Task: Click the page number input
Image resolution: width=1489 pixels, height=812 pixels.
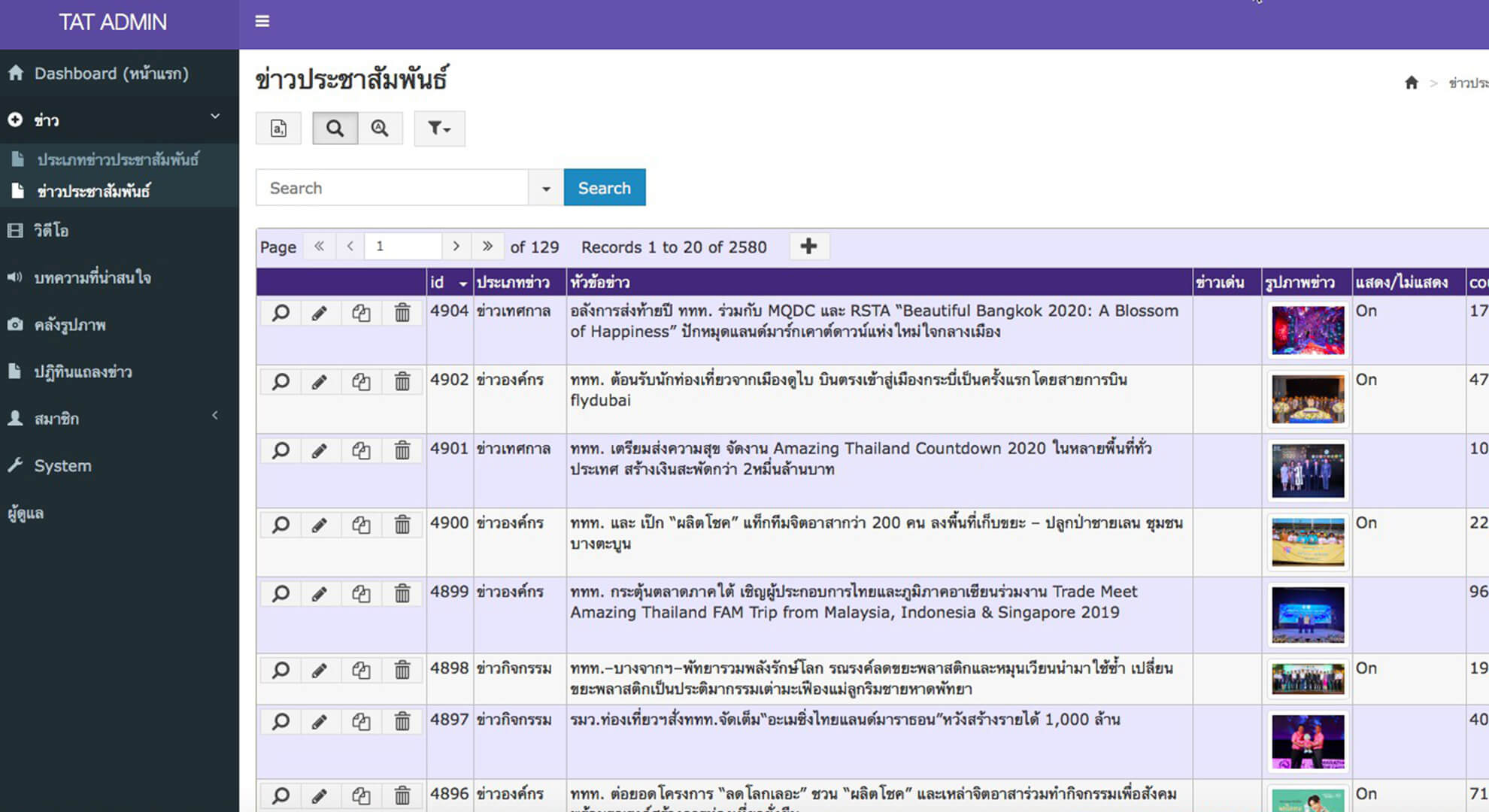Action: [x=403, y=247]
